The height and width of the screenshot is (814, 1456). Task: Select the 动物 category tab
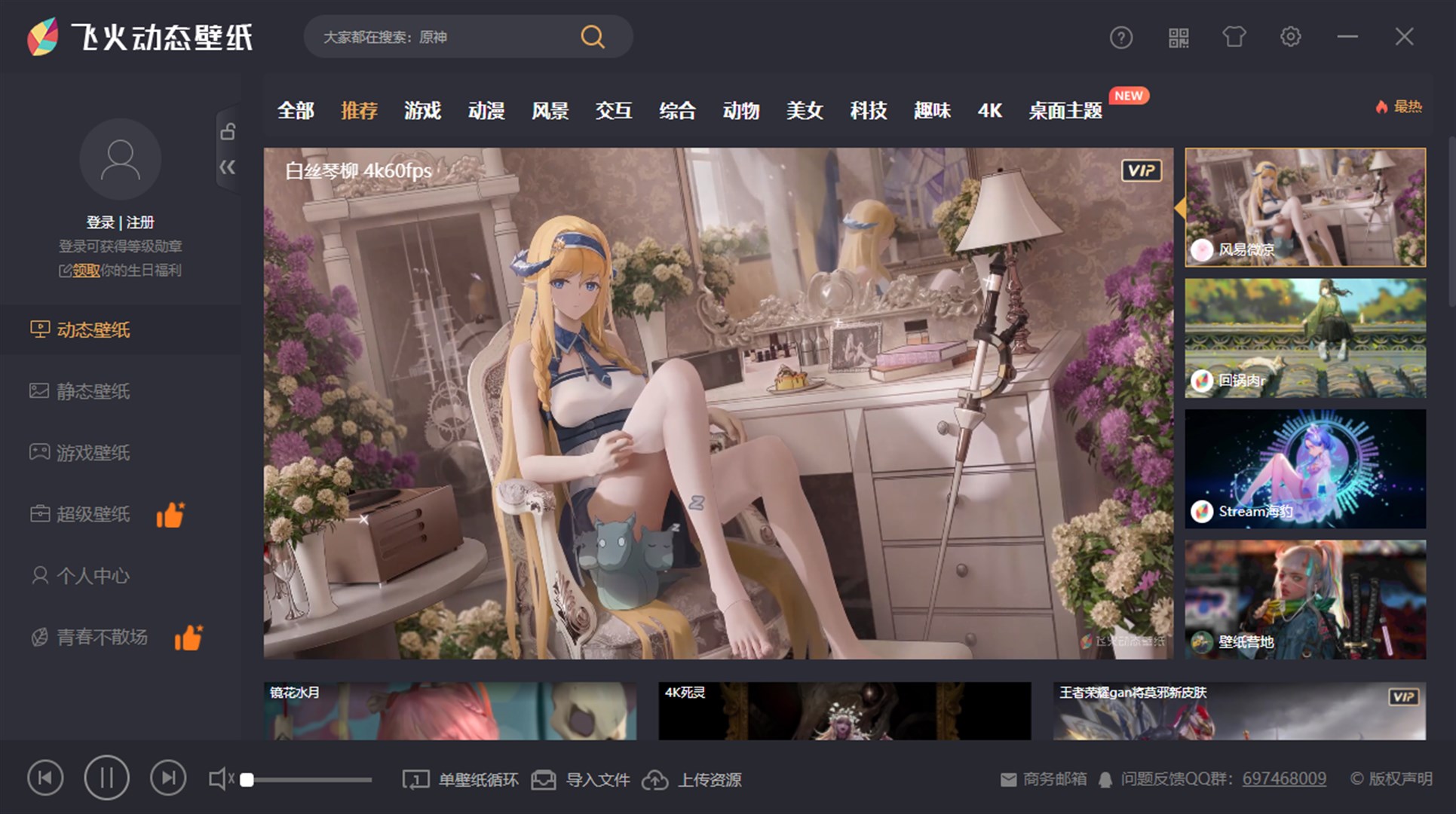pos(741,111)
